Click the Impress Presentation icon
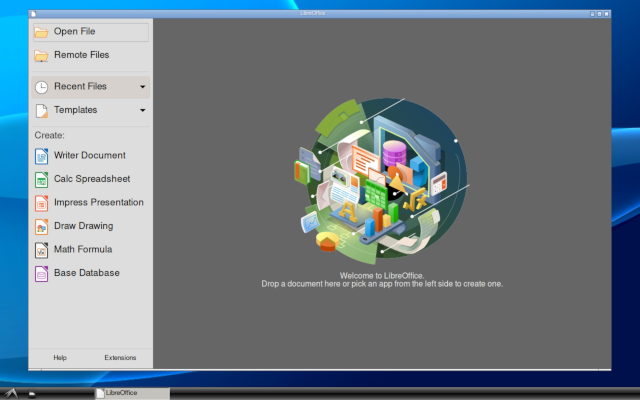This screenshot has width=640, height=400. pyautogui.click(x=41, y=203)
